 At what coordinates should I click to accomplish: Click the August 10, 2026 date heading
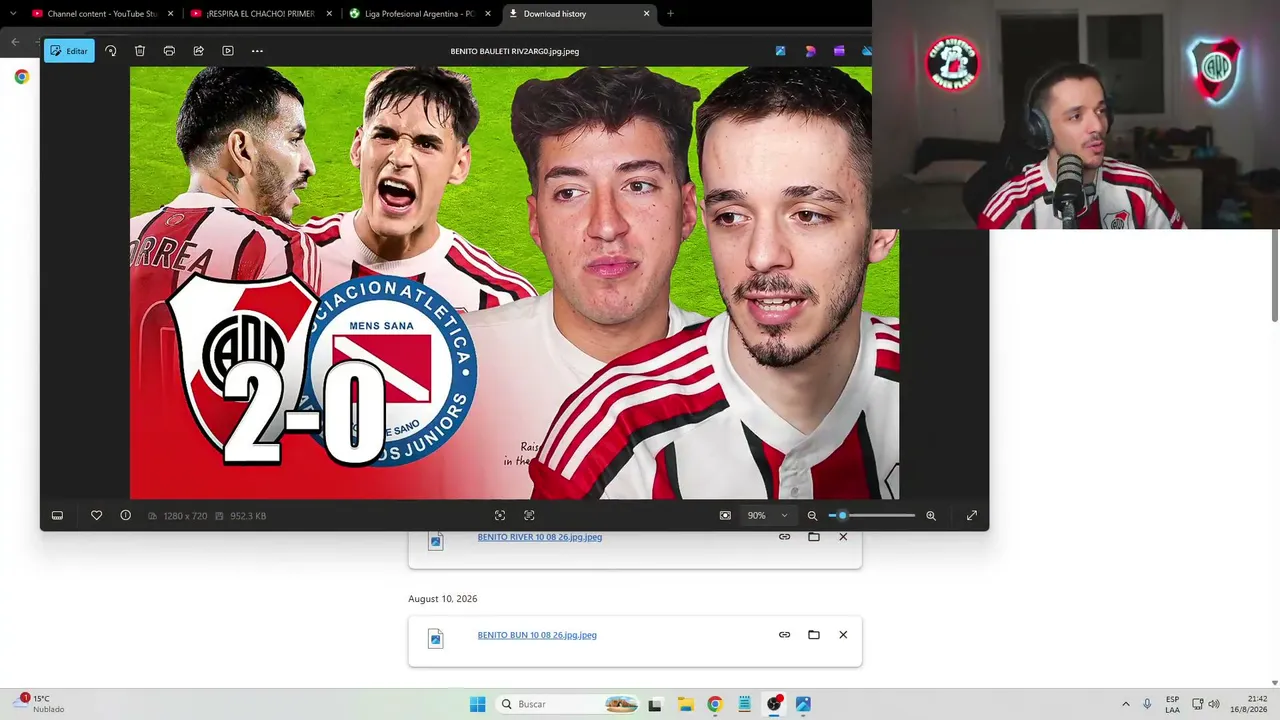(x=443, y=599)
